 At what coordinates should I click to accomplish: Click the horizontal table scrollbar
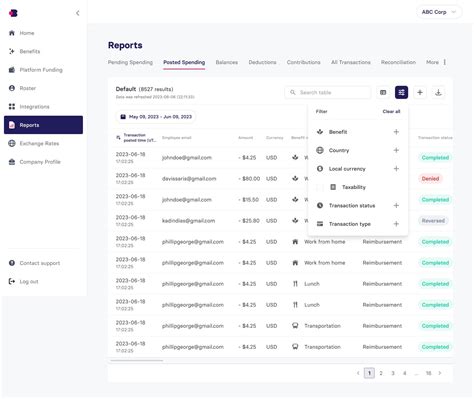click(x=137, y=360)
